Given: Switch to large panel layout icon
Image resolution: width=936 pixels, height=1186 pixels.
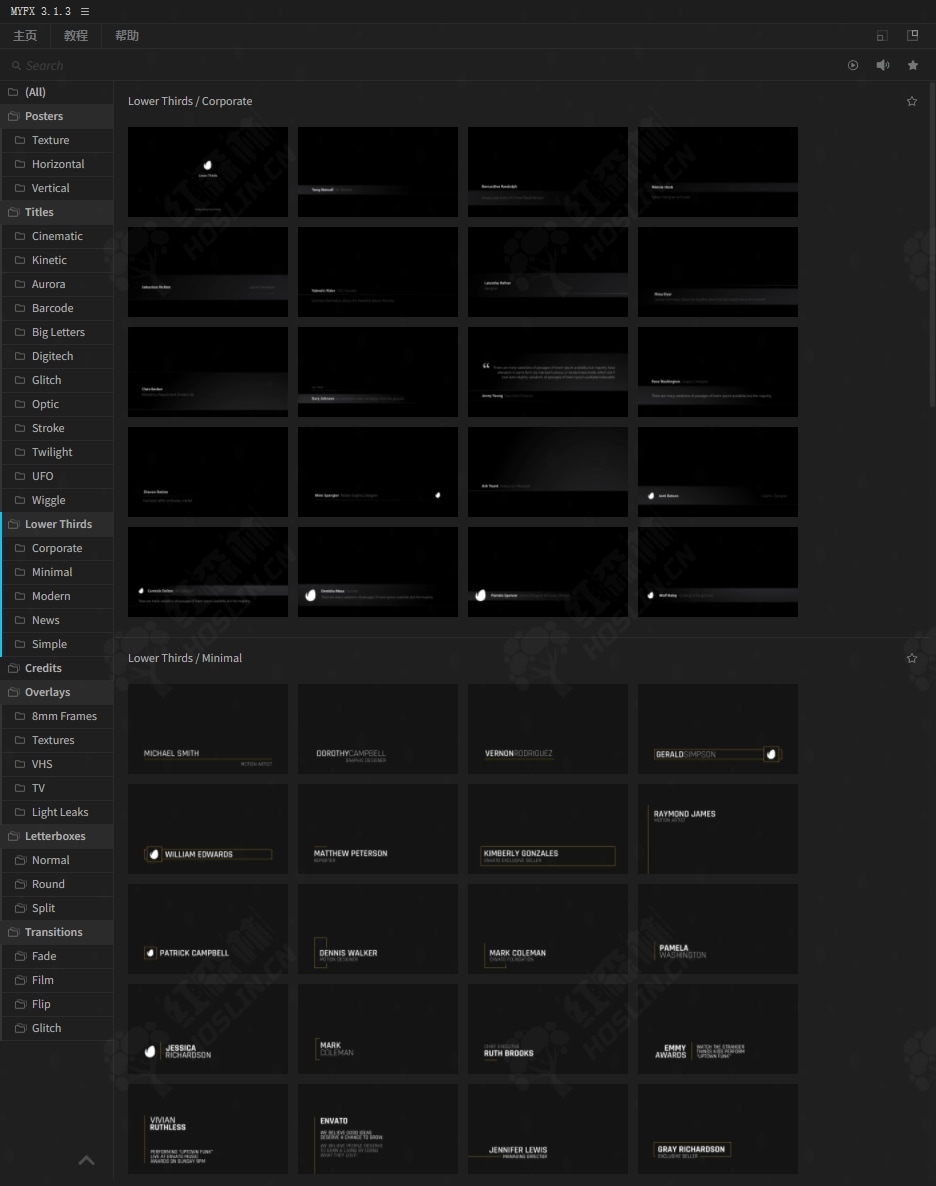Looking at the screenshot, I should [x=913, y=35].
